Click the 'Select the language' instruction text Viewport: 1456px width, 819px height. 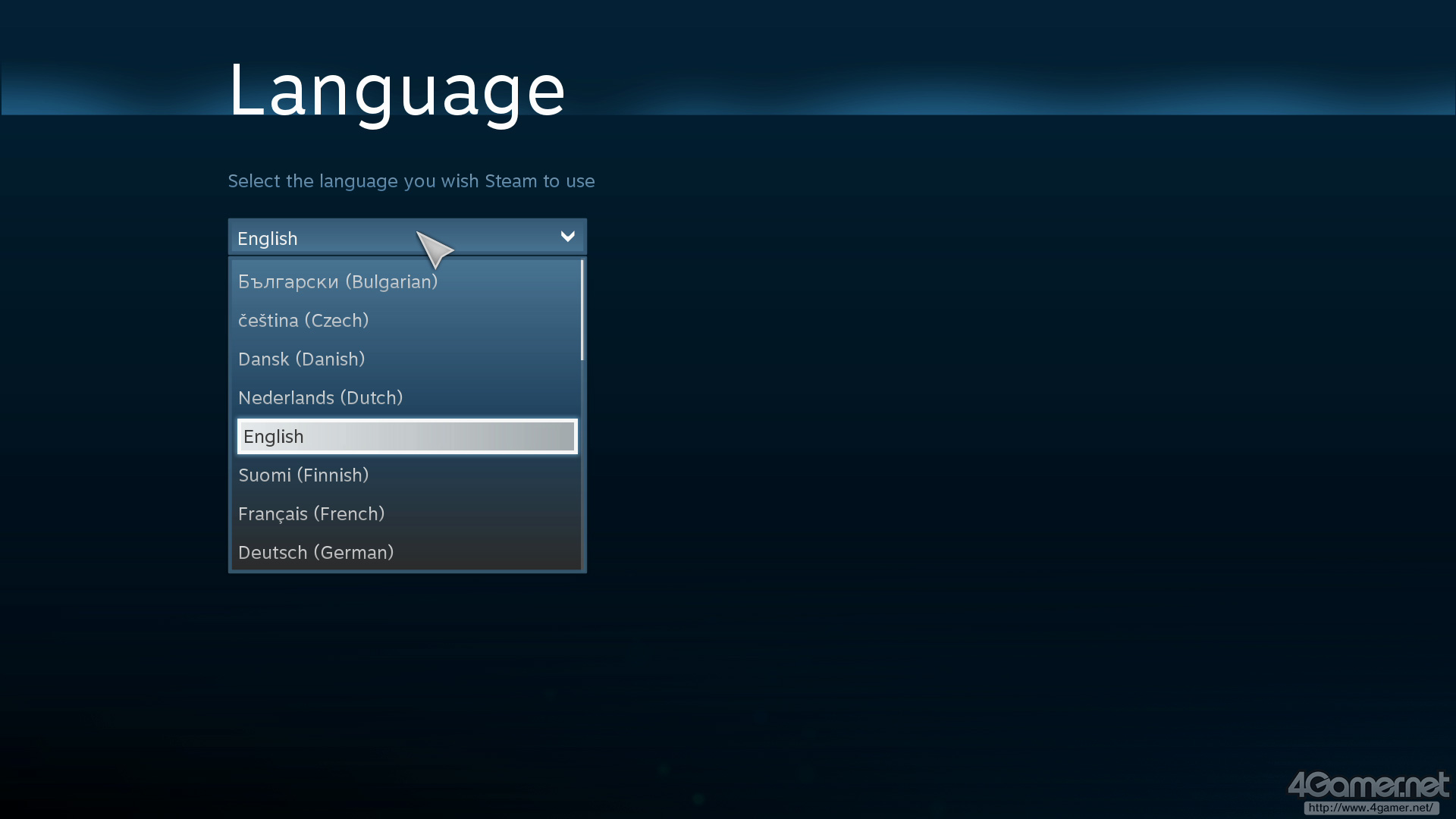point(411,181)
